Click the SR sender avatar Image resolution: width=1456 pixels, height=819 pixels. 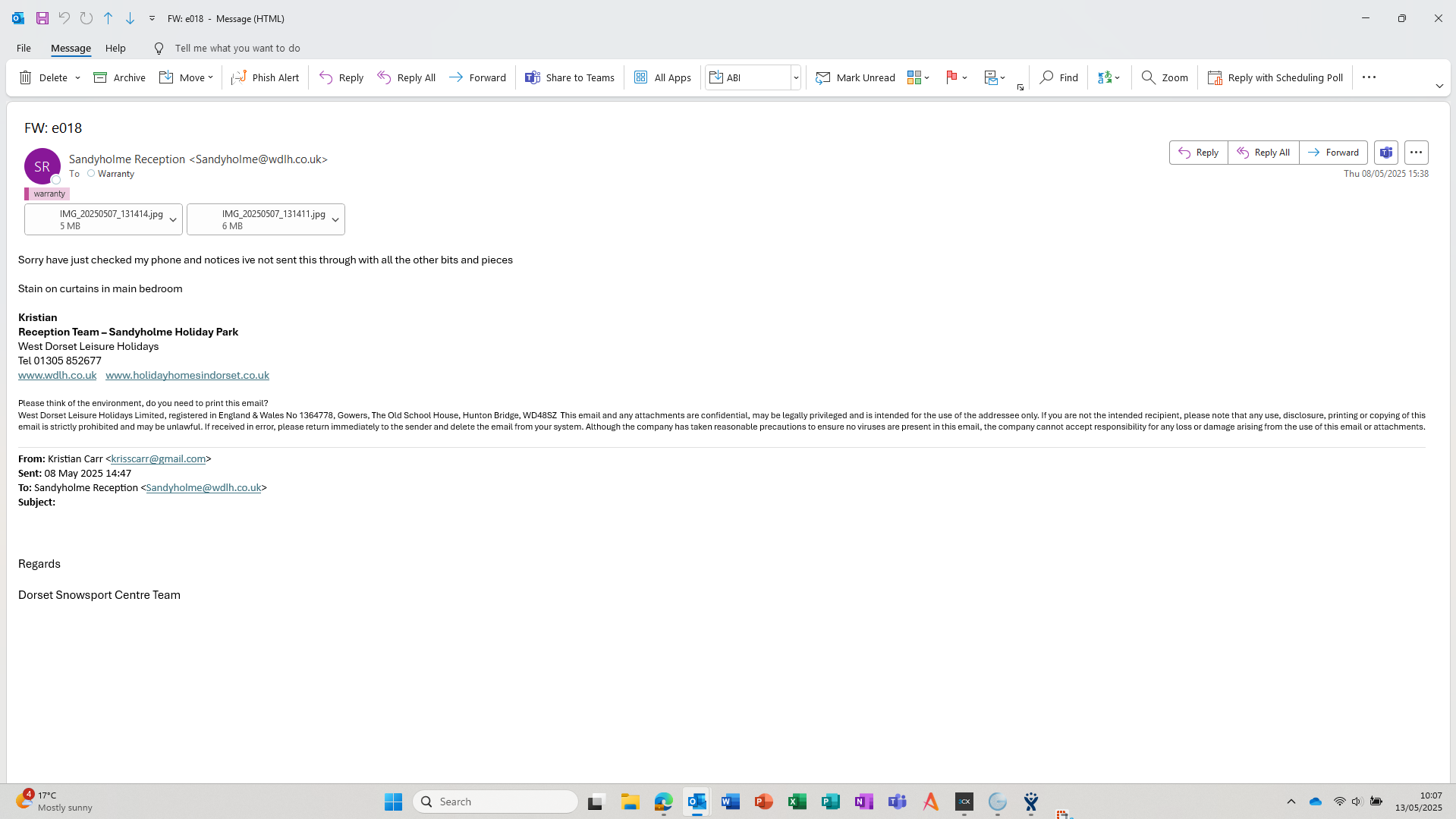[x=42, y=166]
